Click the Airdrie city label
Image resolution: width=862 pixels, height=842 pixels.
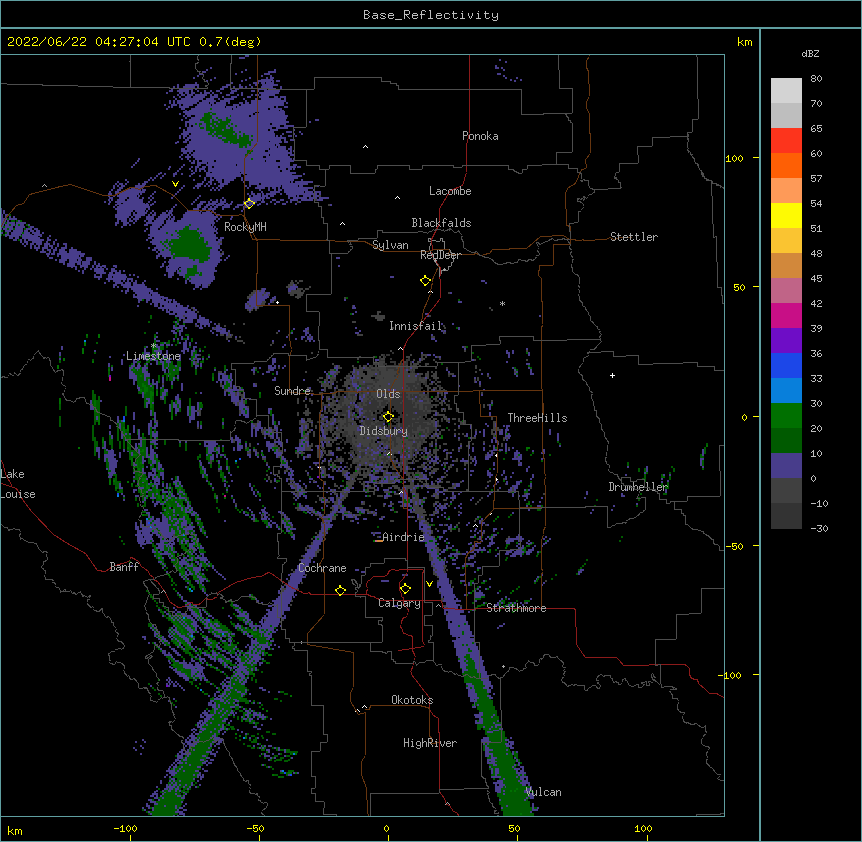(x=404, y=537)
